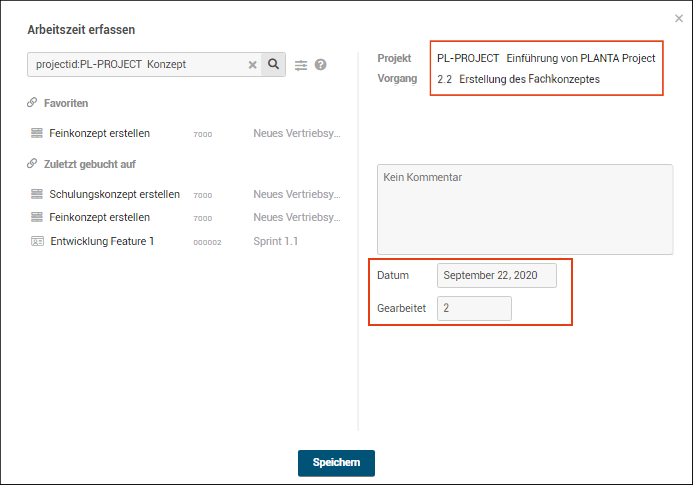Image resolution: width=693 pixels, height=485 pixels.
Task: Select Feinkonzept erstellen under Favoriten
Action: [99, 133]
